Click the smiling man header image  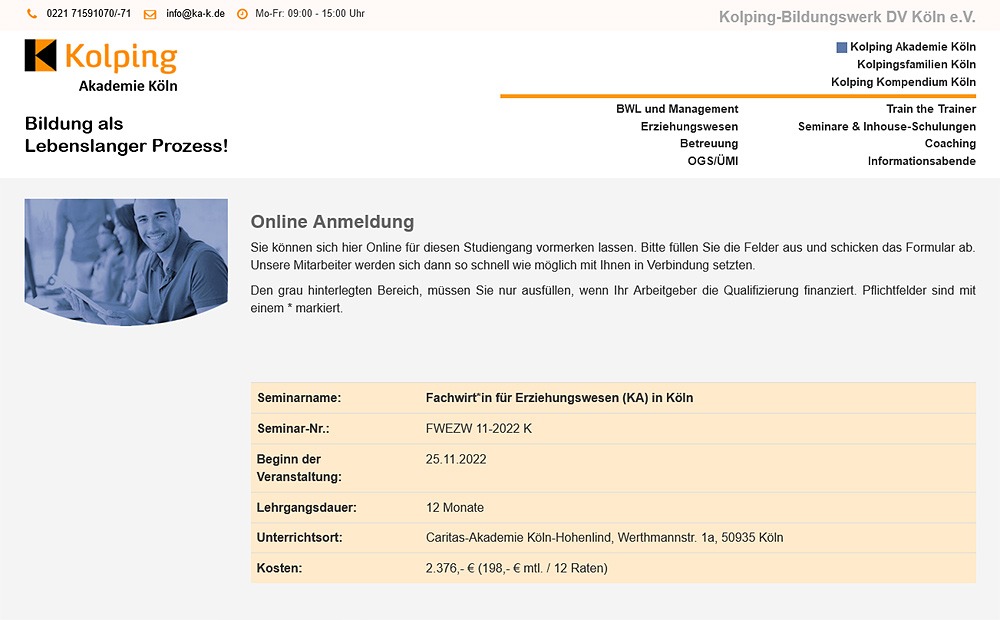point(126,262)
